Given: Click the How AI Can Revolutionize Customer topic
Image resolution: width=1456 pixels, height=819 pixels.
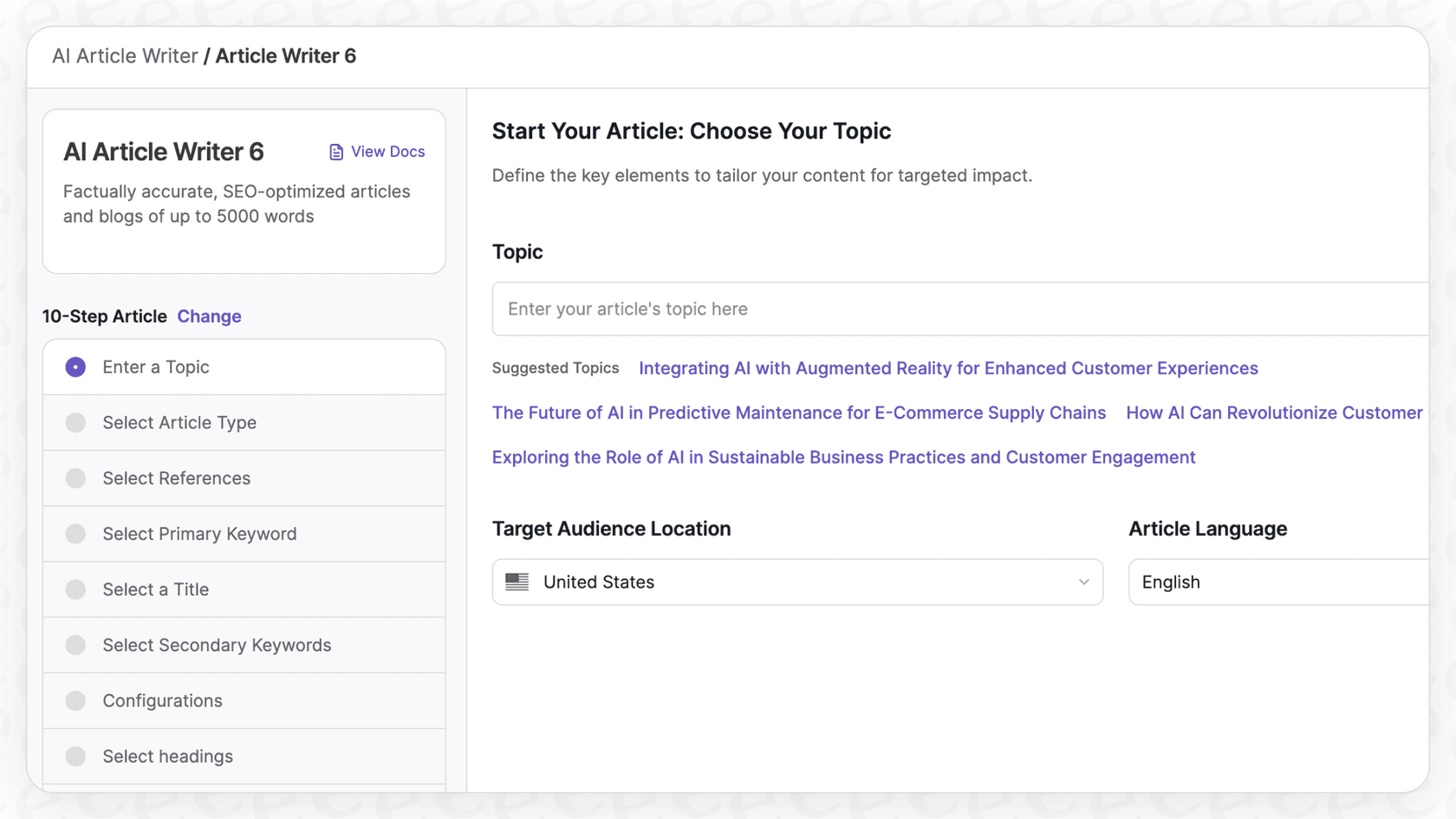Looking at the screenshot, I should pyautogui.click(x=1273, y=413).
